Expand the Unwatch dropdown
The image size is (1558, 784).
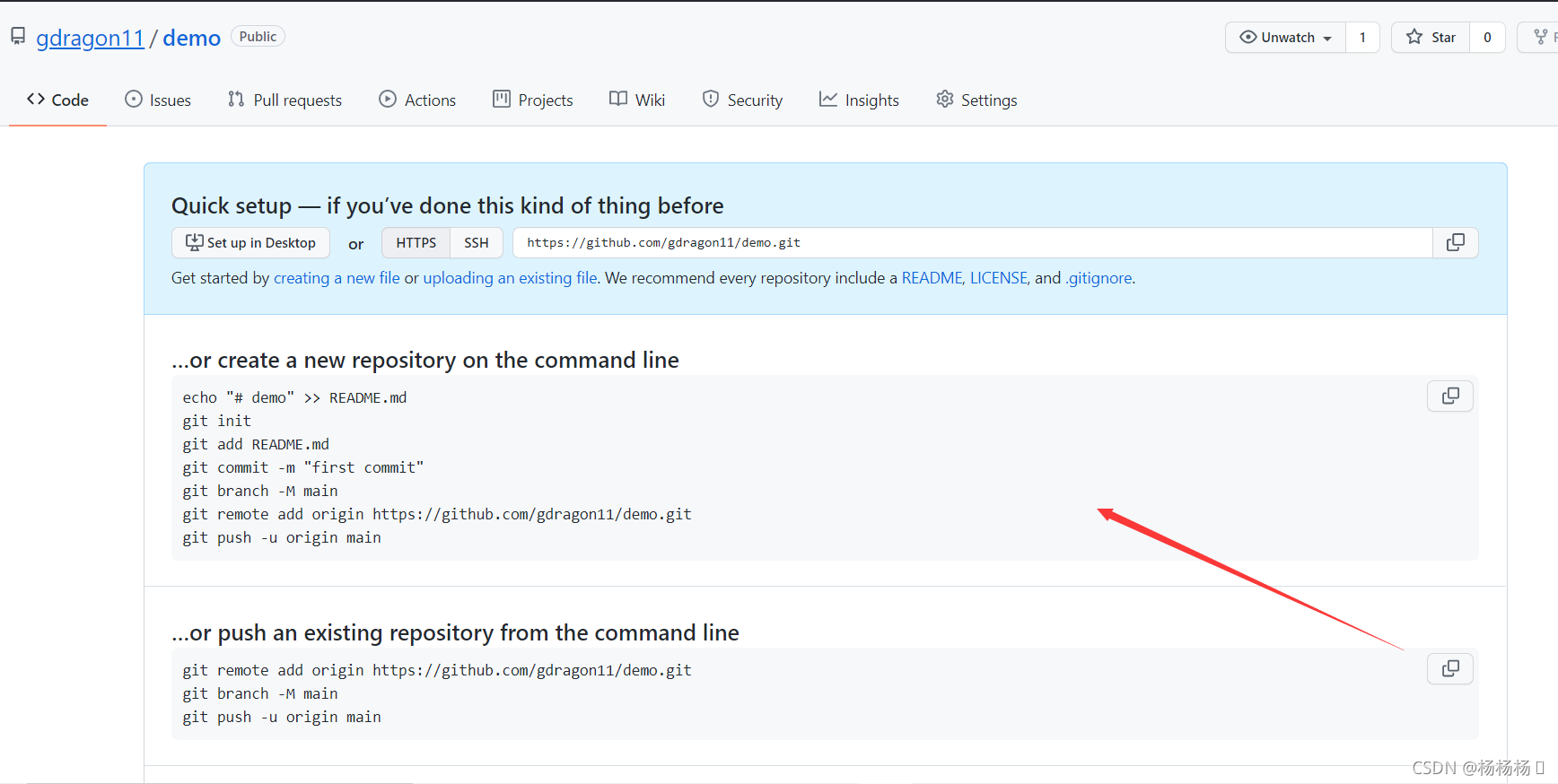1285,37
